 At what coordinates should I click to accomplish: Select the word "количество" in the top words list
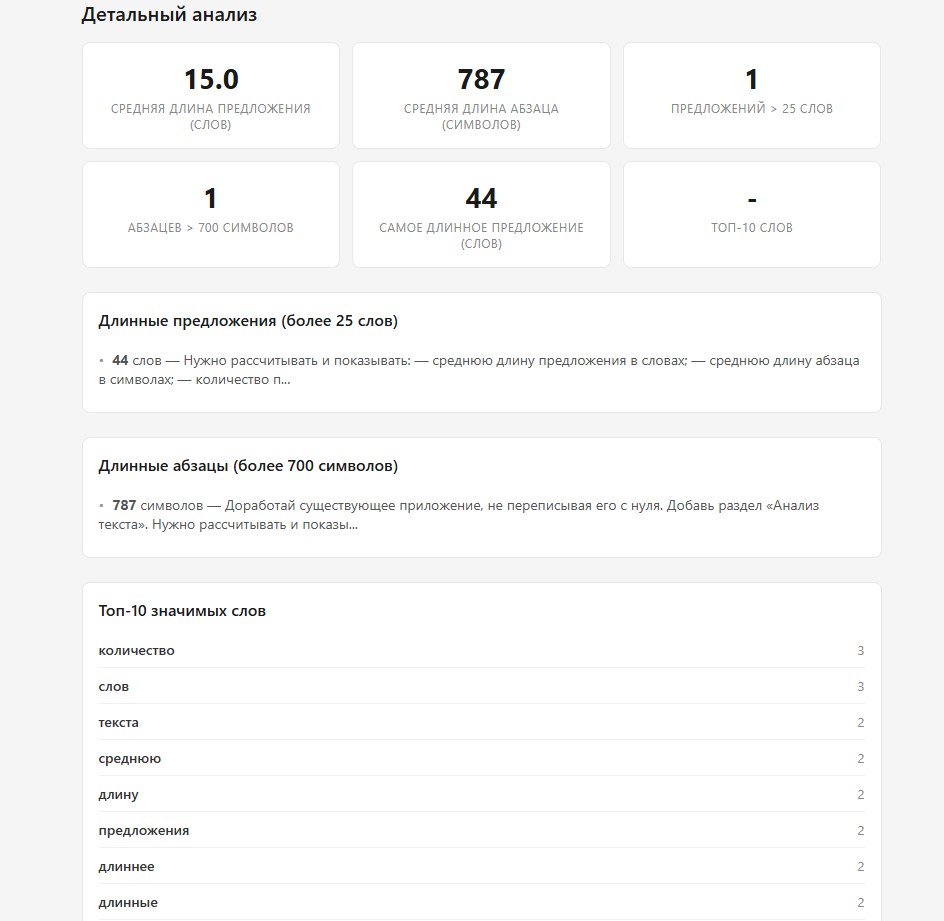(x=137, y=651)
